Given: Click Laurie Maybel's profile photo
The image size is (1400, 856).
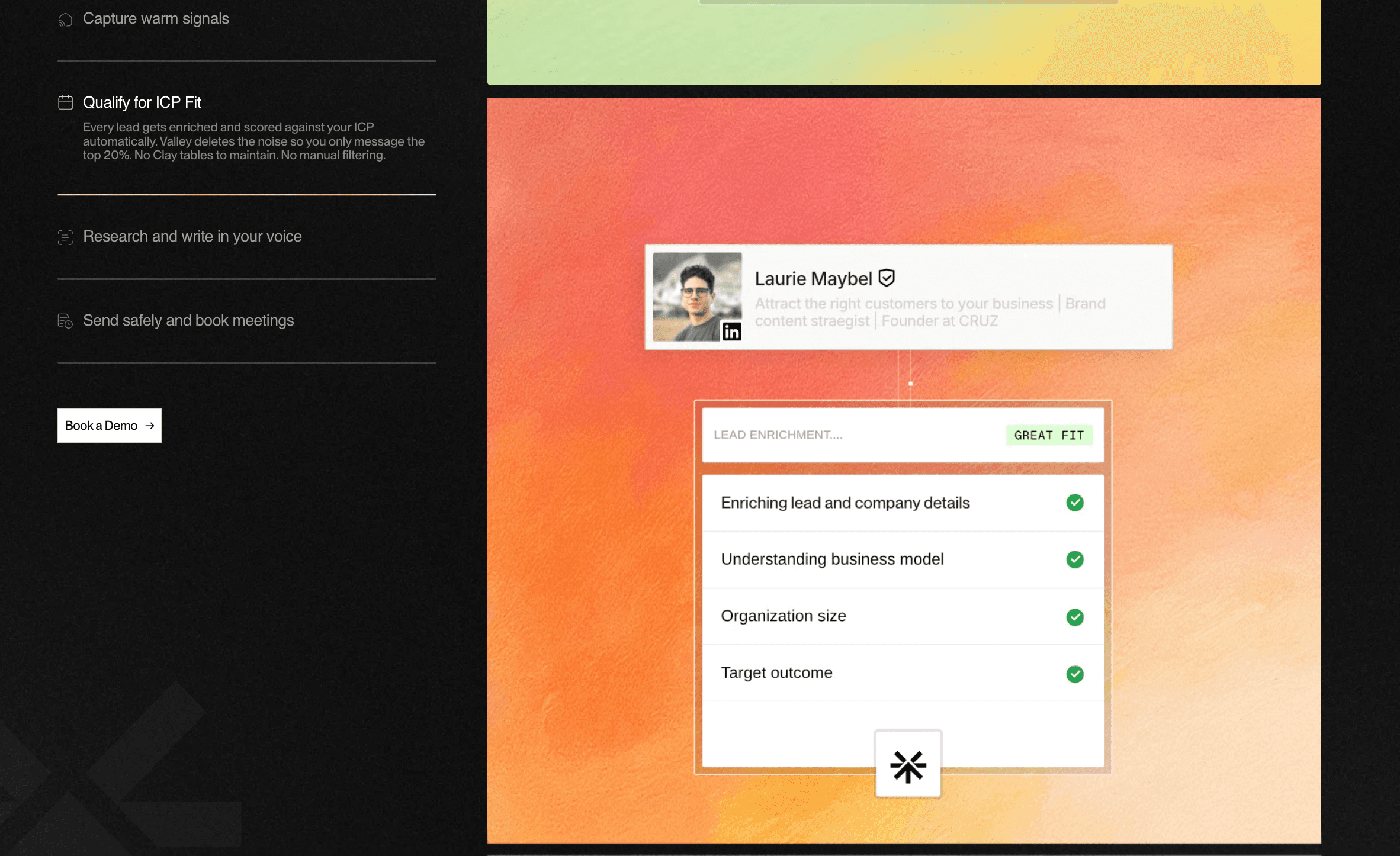Looking at the screenshot, I should point(697,297).
